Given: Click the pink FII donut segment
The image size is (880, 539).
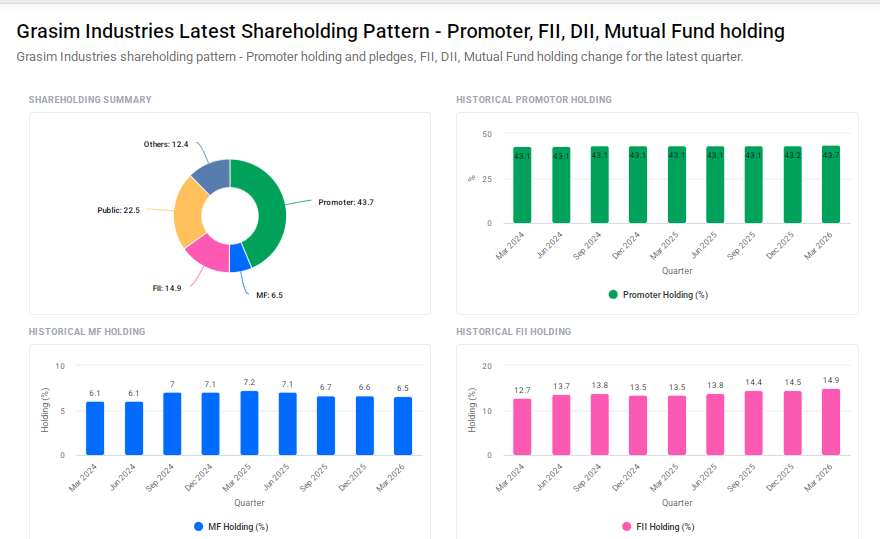Looking at the screenshot, I should (x=210, y=255).
